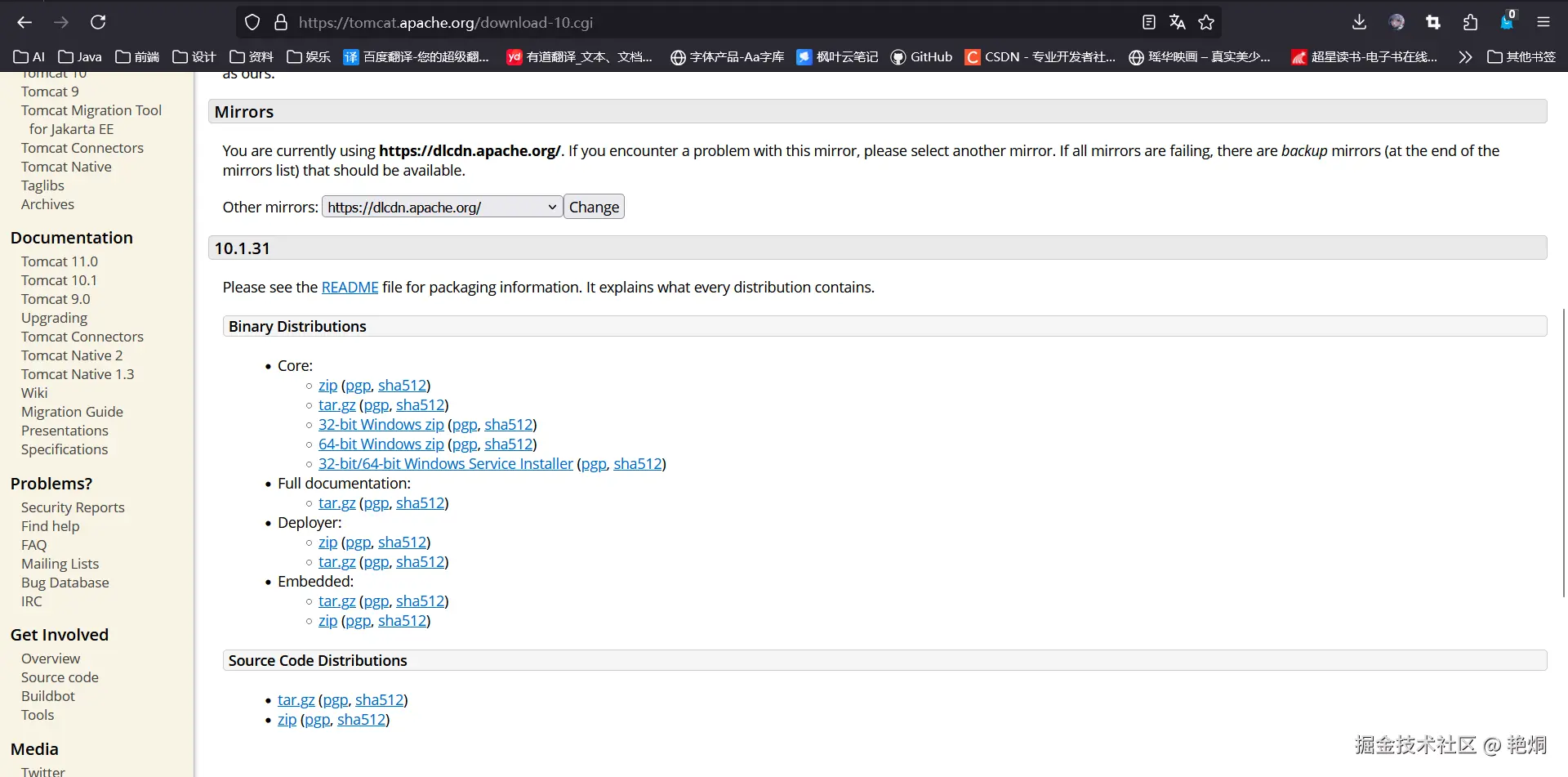The width and height of the screenshot is (1568, 777).
Task: Download the Core zip distribution
Action: [x=327, y=385]
